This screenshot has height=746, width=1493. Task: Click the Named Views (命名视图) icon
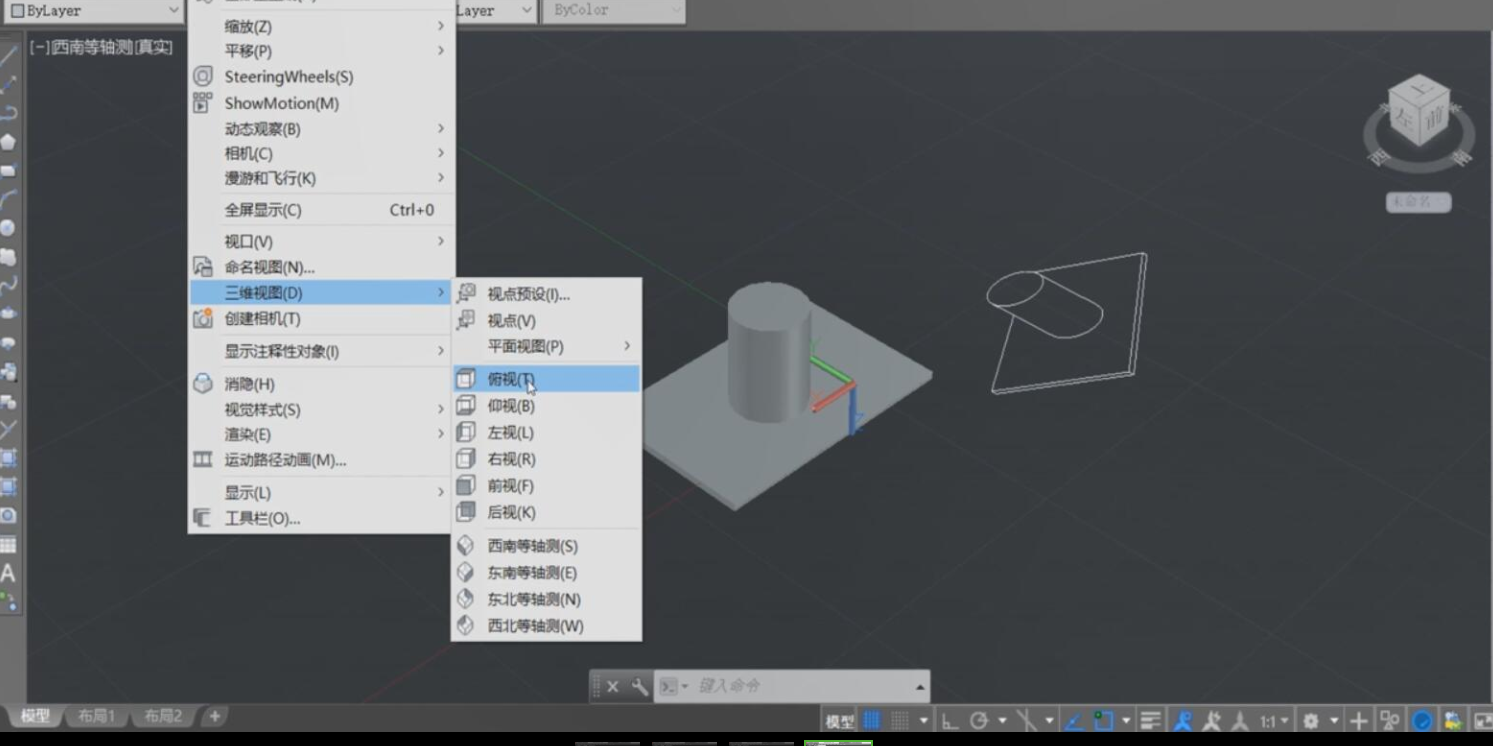pos(203,267)
